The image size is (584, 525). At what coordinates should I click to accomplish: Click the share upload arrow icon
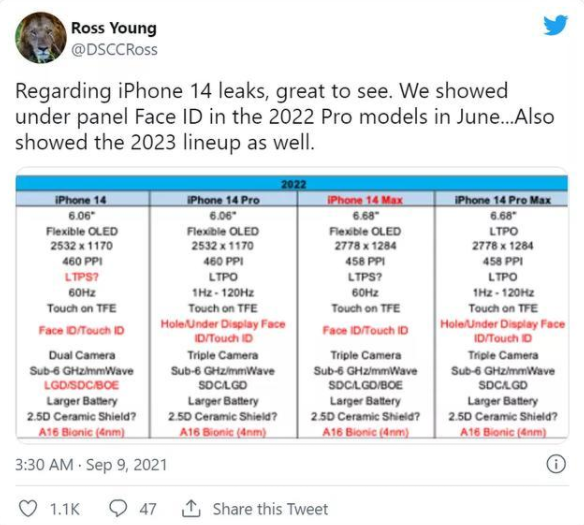coord(191,509)
